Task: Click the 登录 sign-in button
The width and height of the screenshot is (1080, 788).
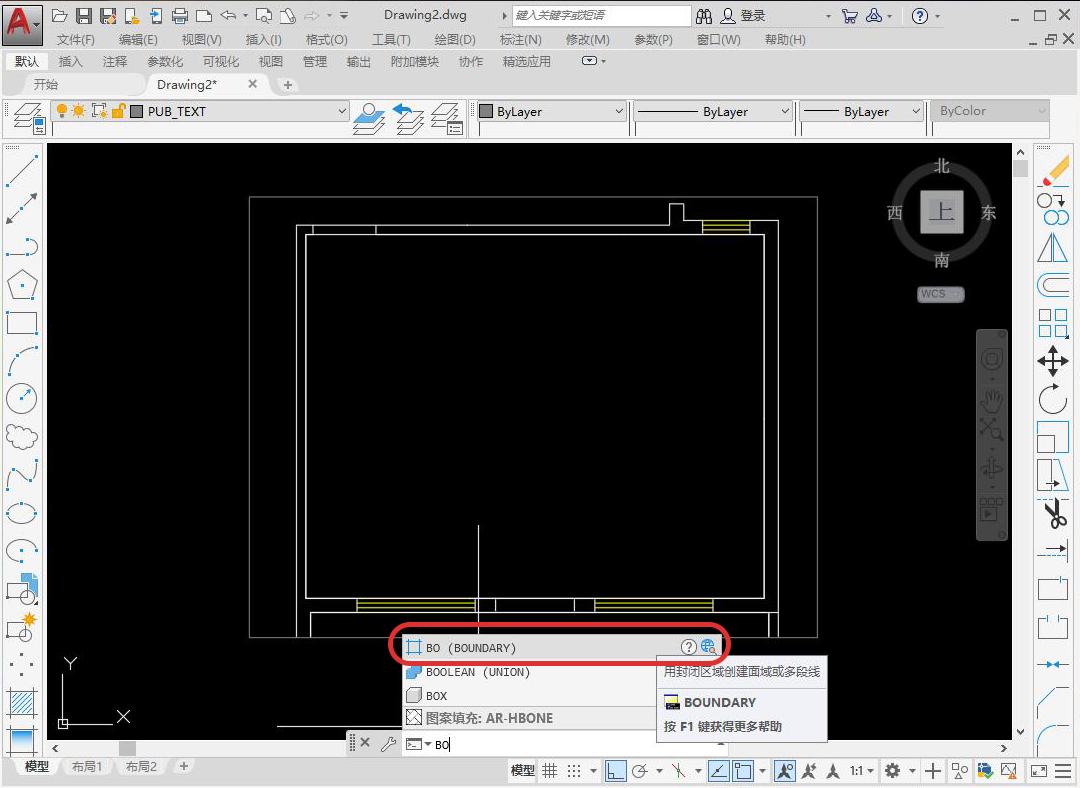Action: point(743,16)
